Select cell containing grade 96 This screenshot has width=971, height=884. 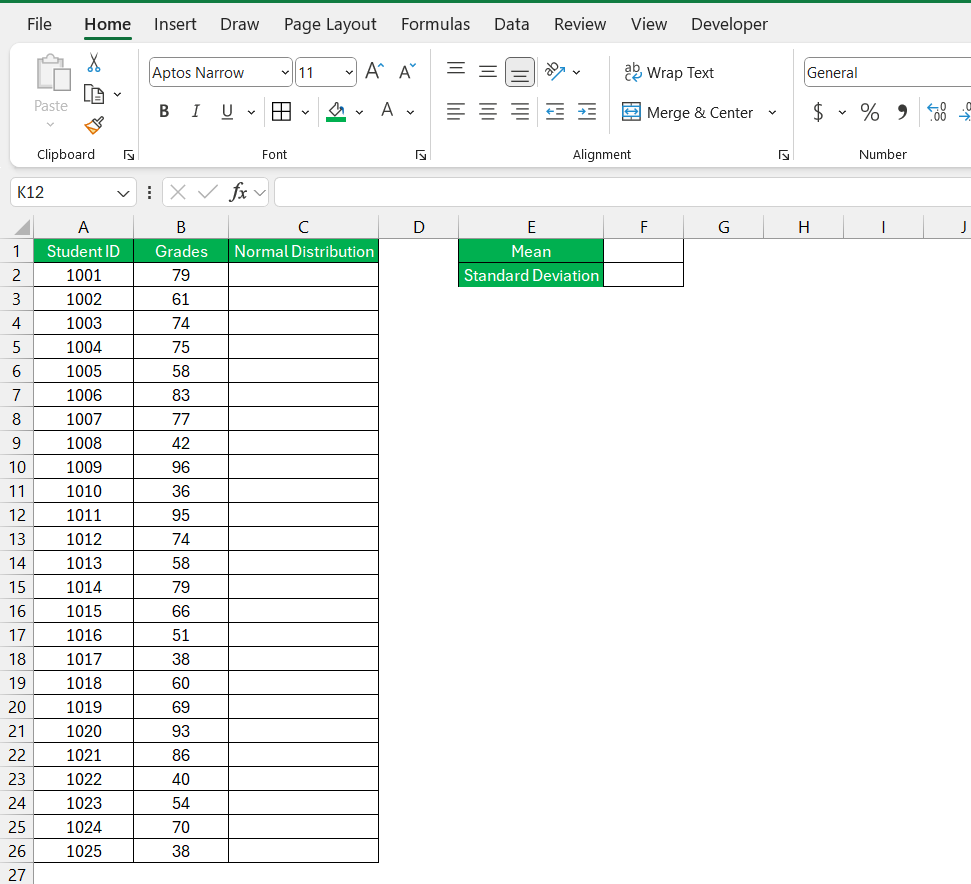181,467
